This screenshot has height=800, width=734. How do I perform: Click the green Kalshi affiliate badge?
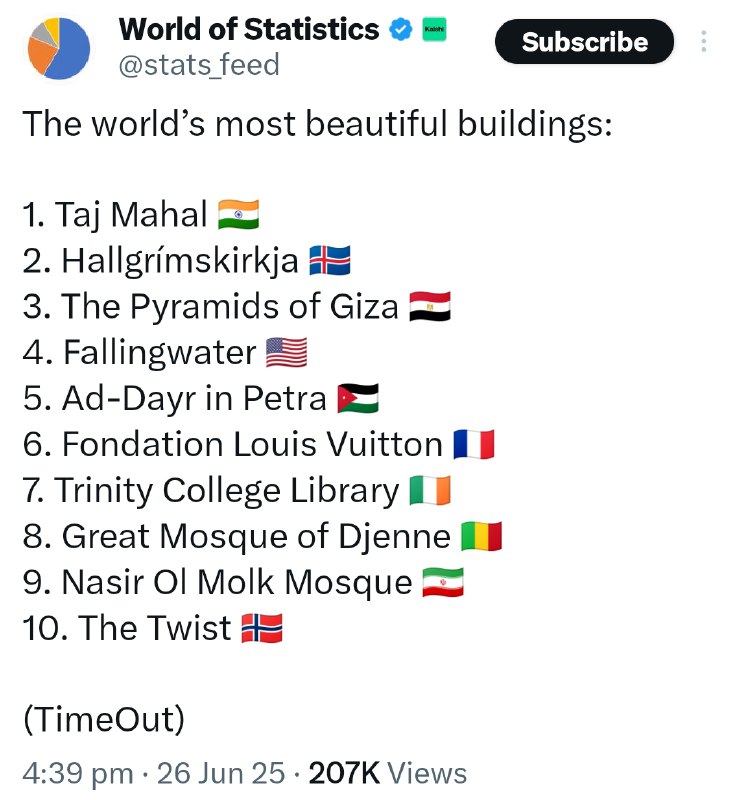click(x=434, y=29)
